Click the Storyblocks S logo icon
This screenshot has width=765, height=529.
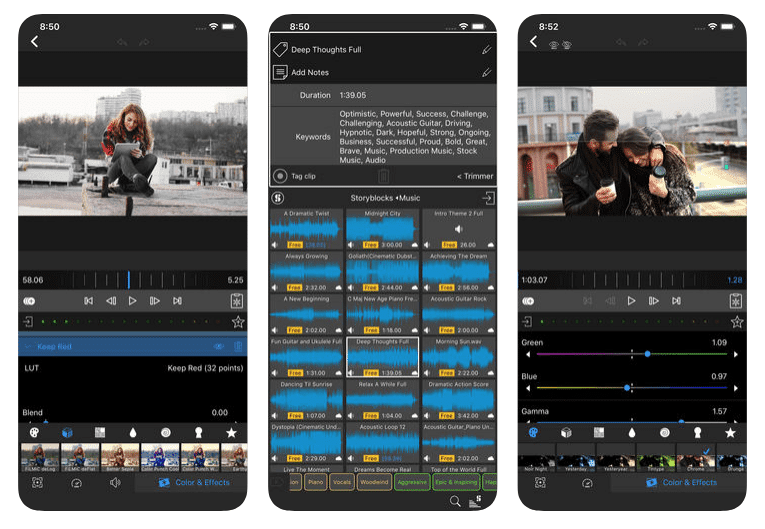point(278,198)
